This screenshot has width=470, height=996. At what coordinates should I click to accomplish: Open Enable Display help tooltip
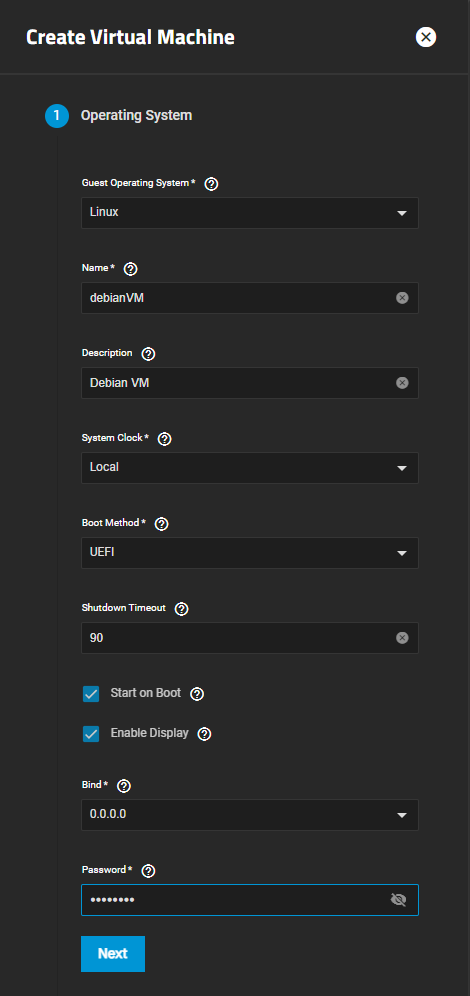tap(204, 734)
